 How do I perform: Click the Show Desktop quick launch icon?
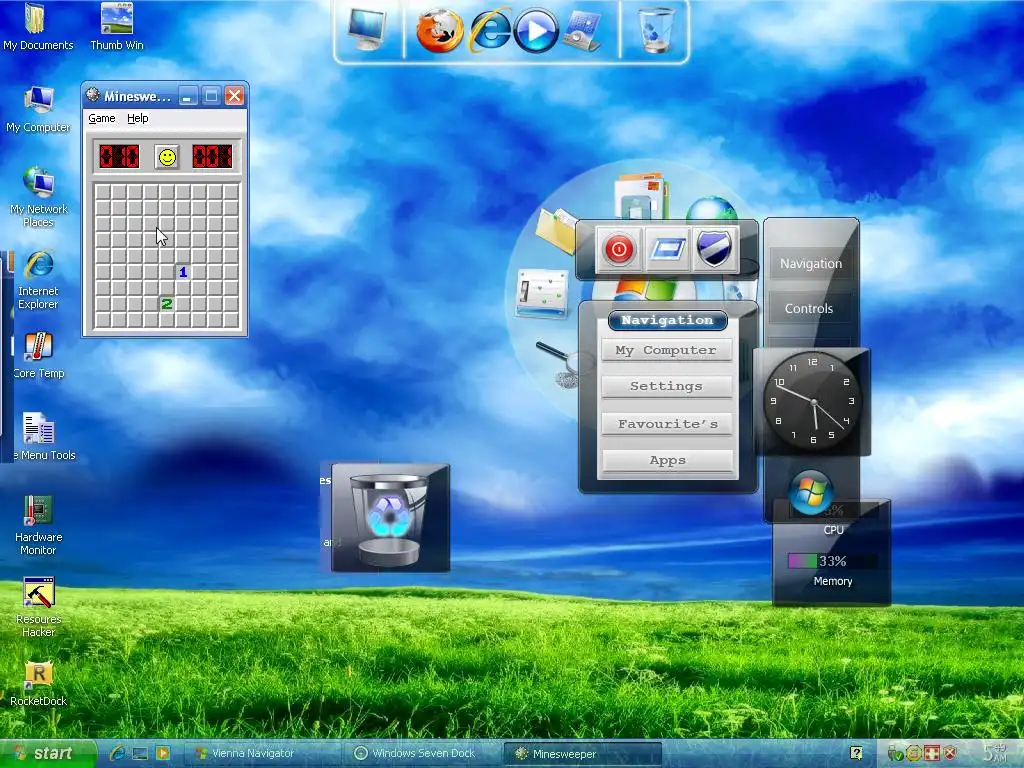[x=140, y=754]
